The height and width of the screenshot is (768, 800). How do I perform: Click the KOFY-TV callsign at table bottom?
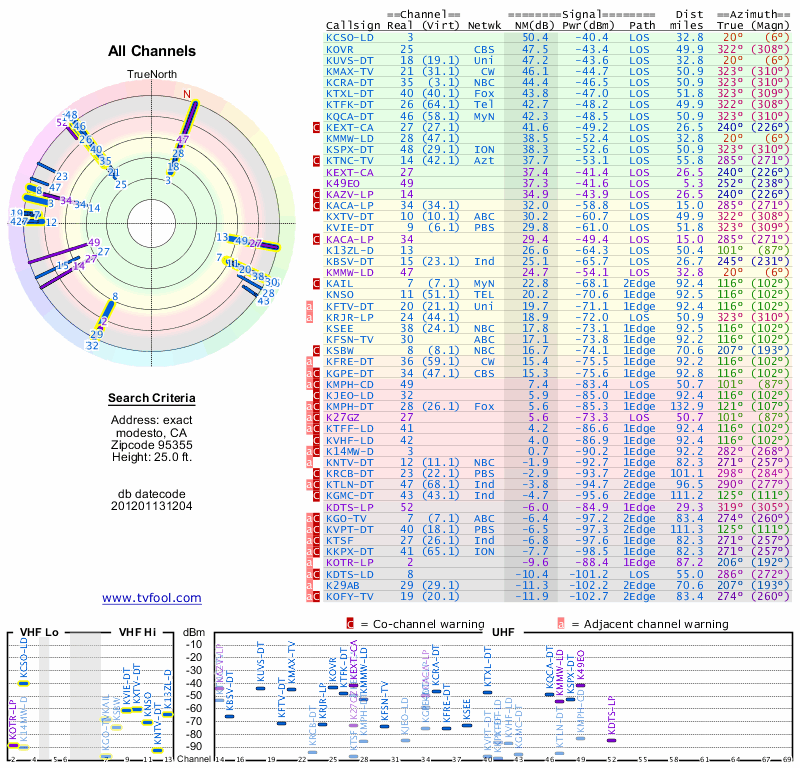[350, 597]
